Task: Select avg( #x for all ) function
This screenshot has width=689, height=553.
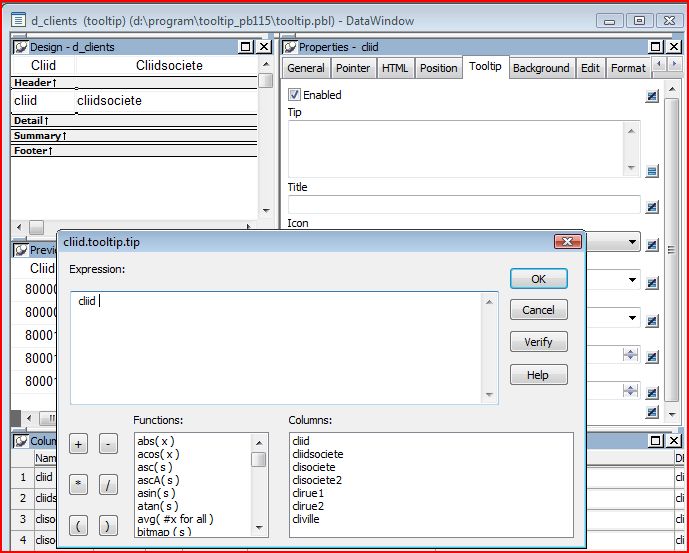Action: (x=175, y=519)
